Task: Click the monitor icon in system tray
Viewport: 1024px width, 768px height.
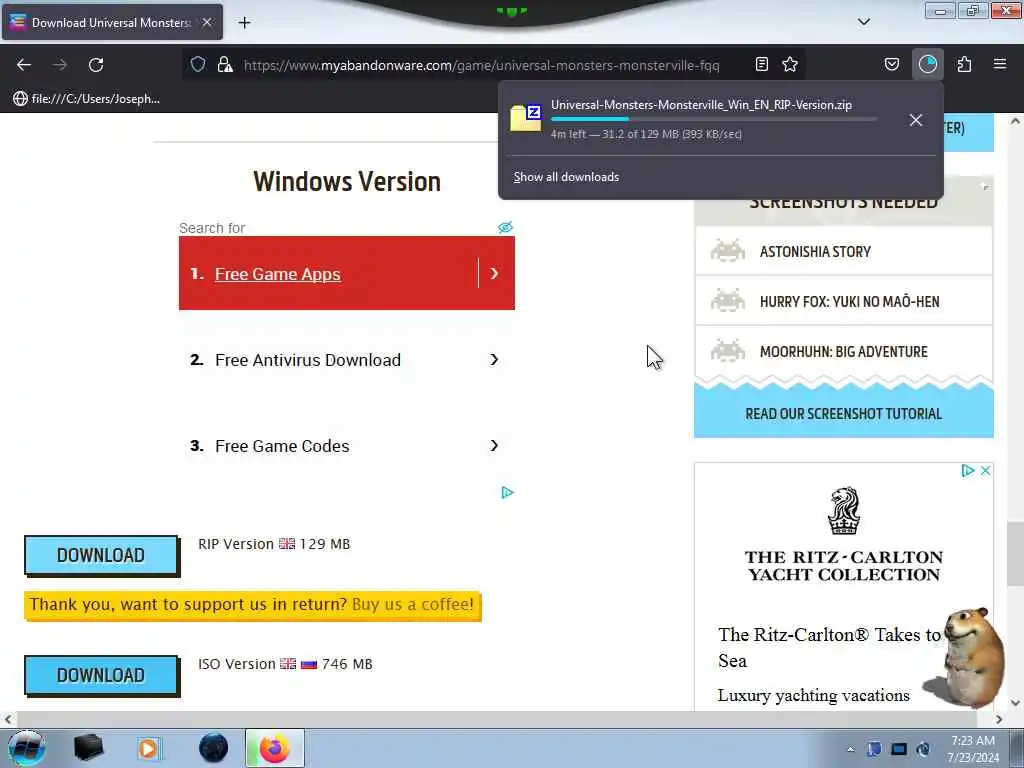Action: 899,749
